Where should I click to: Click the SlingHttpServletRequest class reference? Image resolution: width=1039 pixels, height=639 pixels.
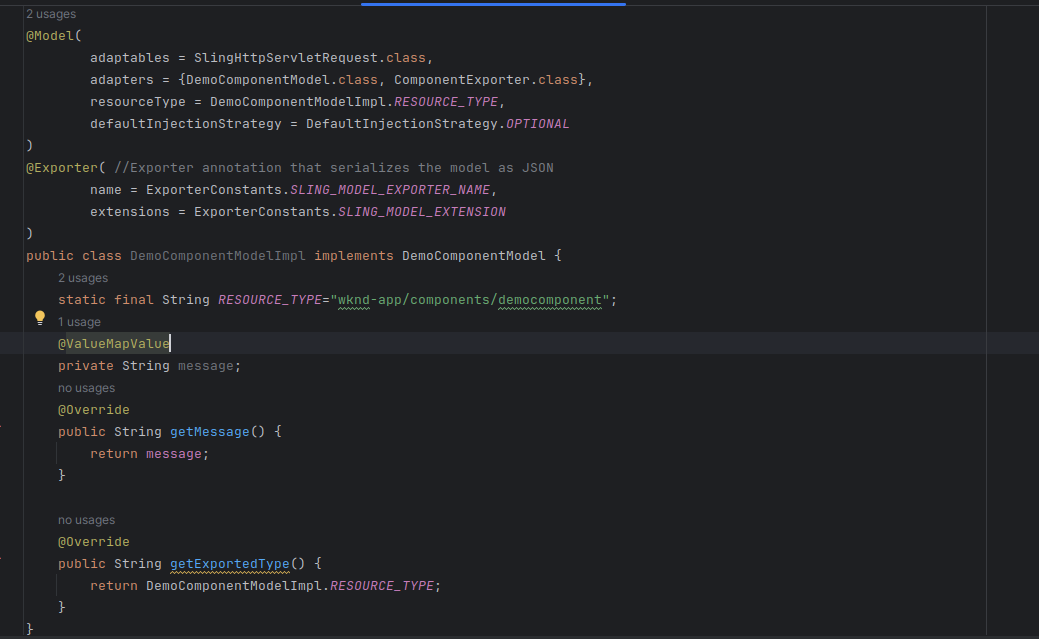pos(286,58)
